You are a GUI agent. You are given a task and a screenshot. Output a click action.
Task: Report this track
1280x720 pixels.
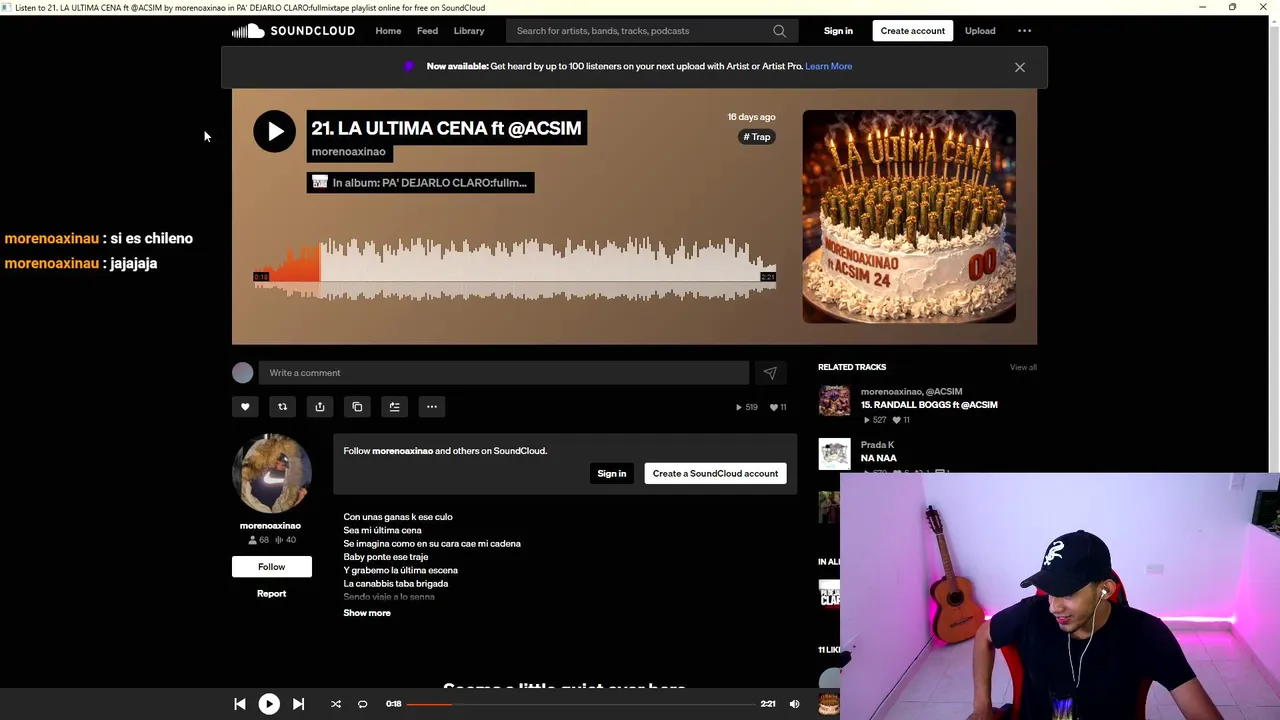tap(271, 594)
